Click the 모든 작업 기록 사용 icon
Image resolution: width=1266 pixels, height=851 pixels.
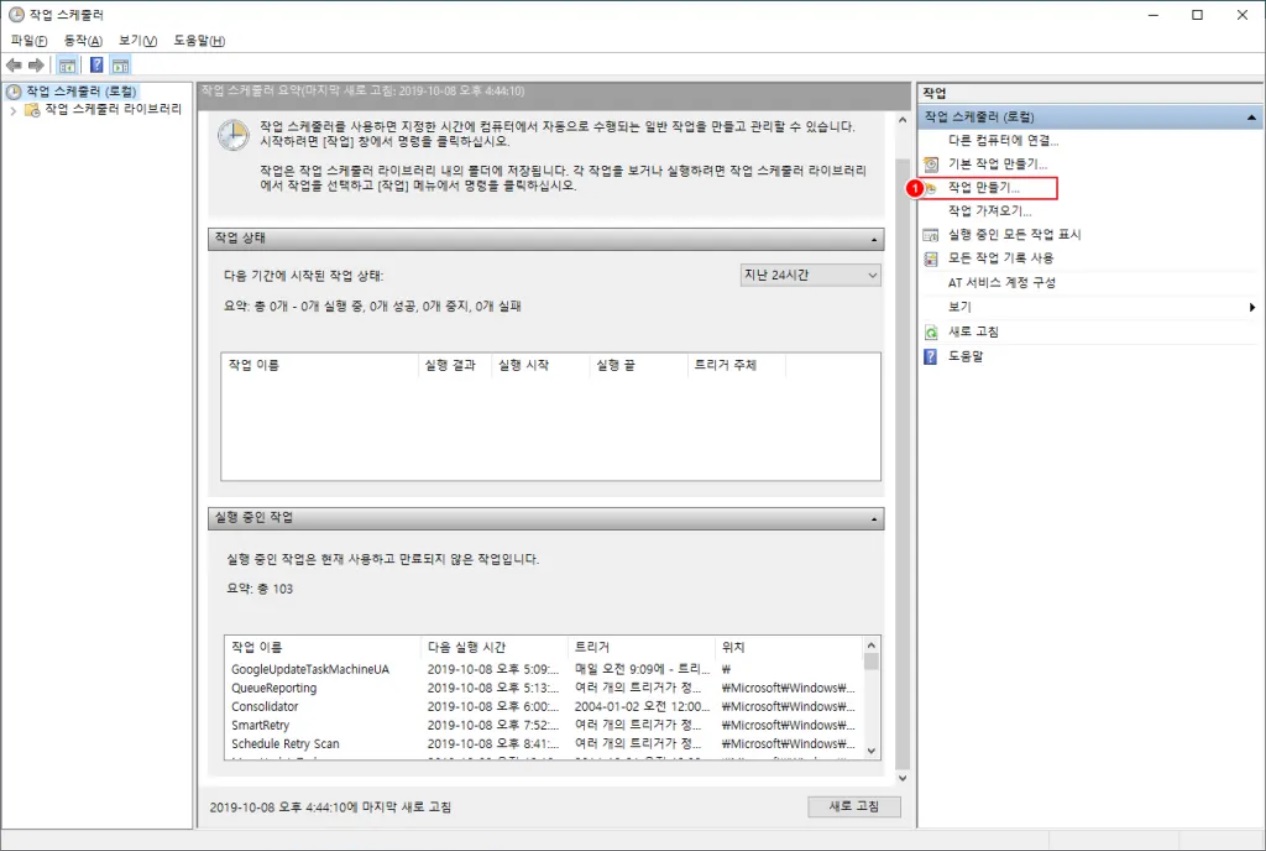tap(931, 259)
